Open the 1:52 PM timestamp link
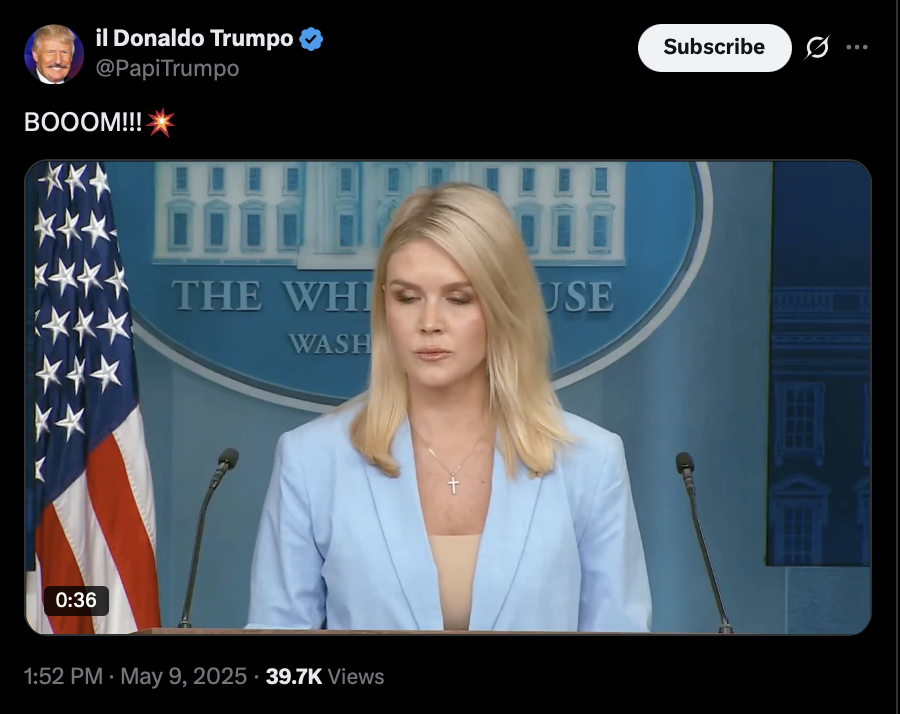Image resolution: width=900 pixels, height=714 pixels. (x=63, y=676)
